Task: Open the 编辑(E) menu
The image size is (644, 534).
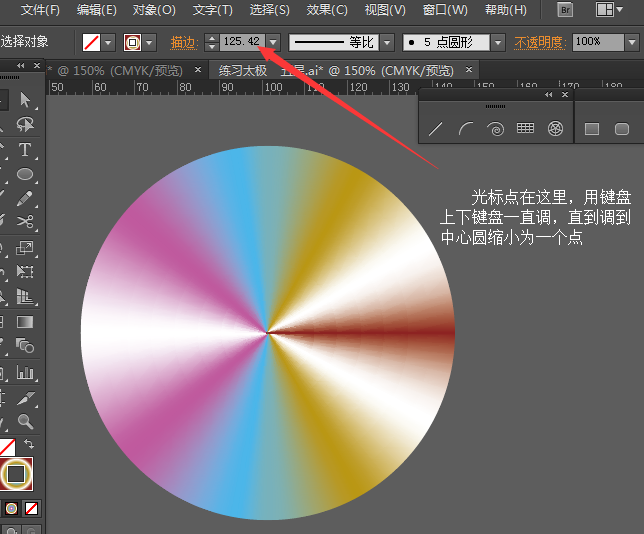Action: tap(97, 10)
